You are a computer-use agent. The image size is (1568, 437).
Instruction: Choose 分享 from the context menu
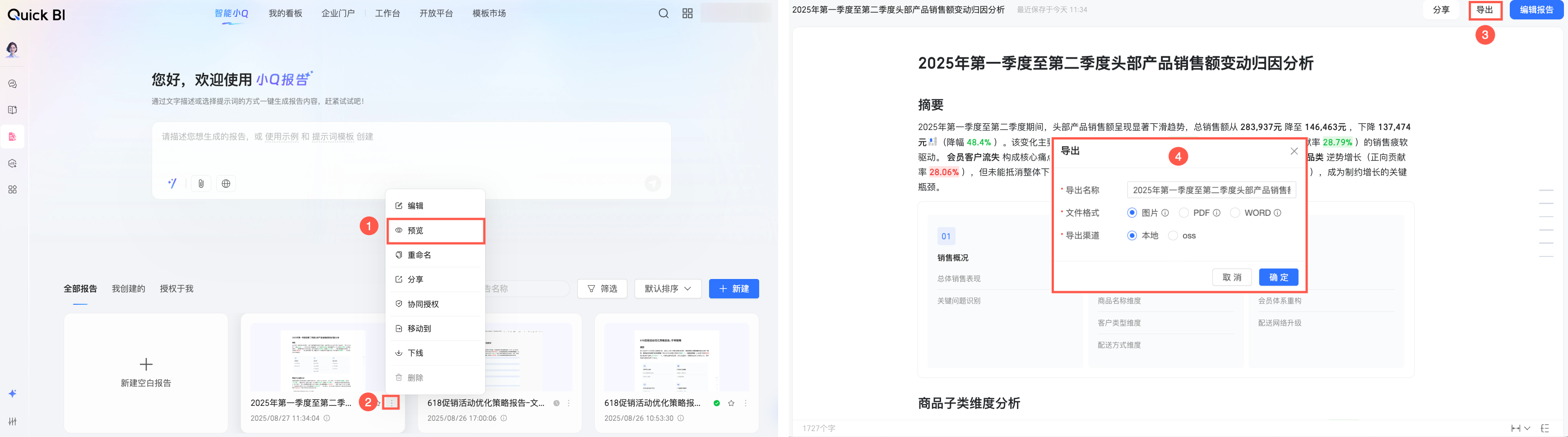click(435, 279)
